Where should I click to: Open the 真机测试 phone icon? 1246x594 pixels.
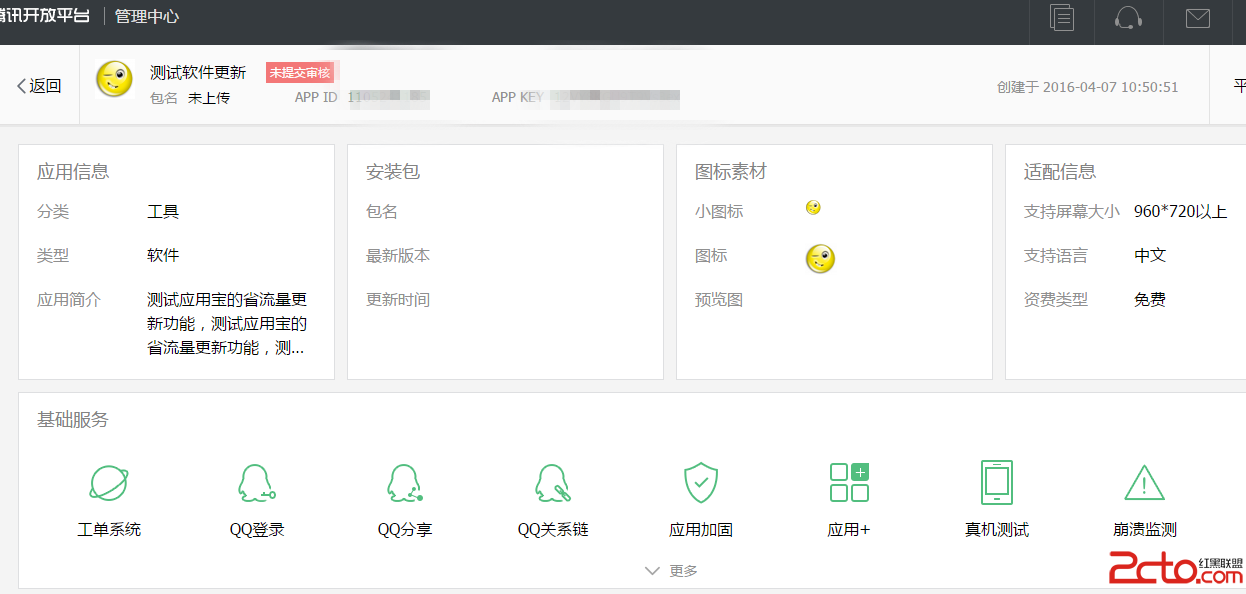[x=997, y=483]
